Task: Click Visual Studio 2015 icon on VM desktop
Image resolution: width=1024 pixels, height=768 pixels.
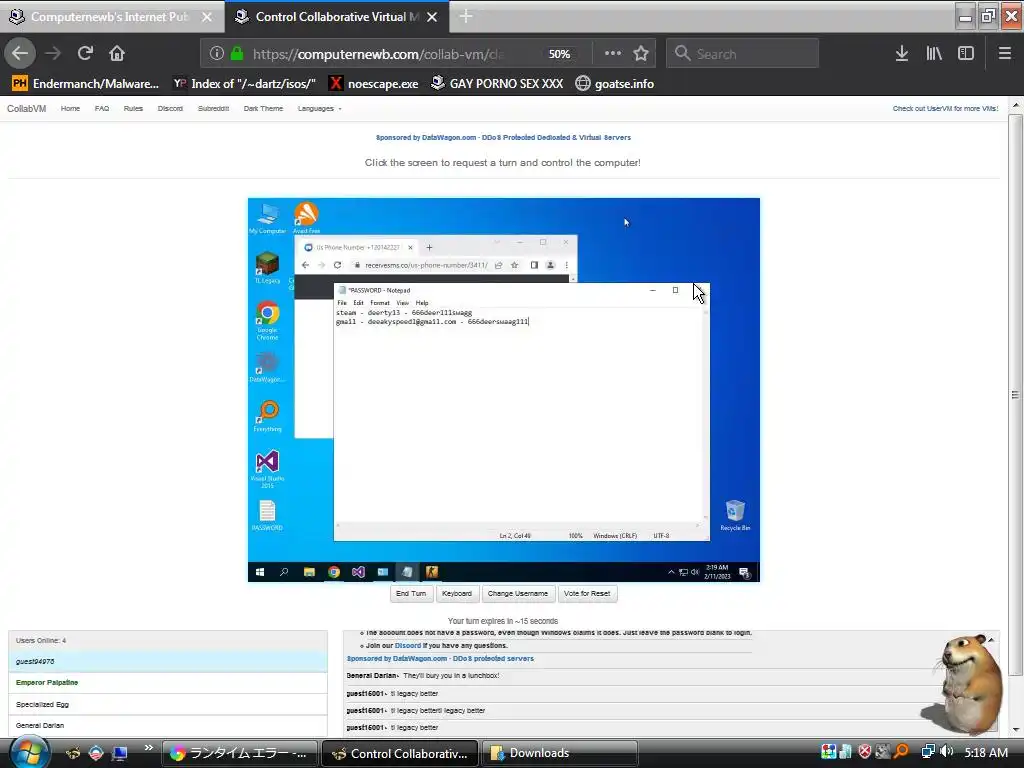Action: [x=267, y=468]
